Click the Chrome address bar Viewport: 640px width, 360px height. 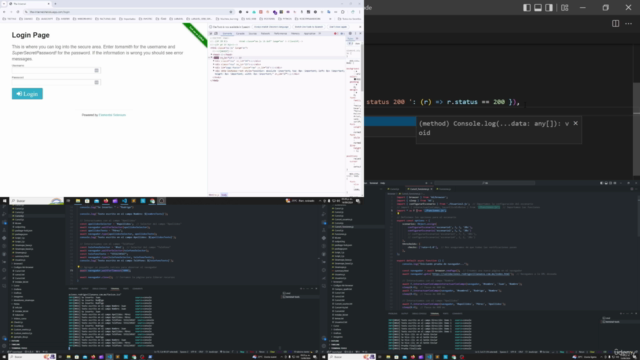[129, 12]
